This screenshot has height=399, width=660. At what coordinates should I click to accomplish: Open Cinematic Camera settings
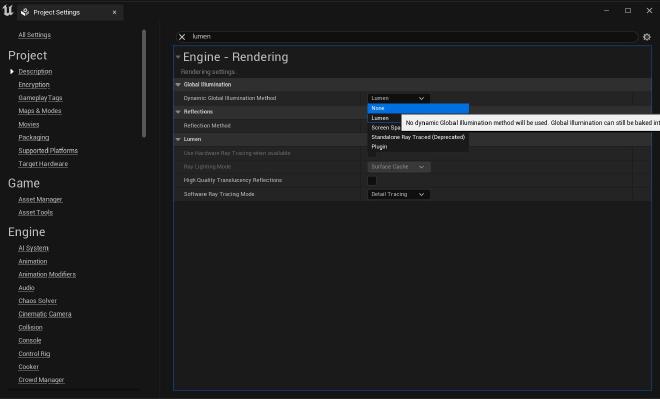click(x=45, y=314)
